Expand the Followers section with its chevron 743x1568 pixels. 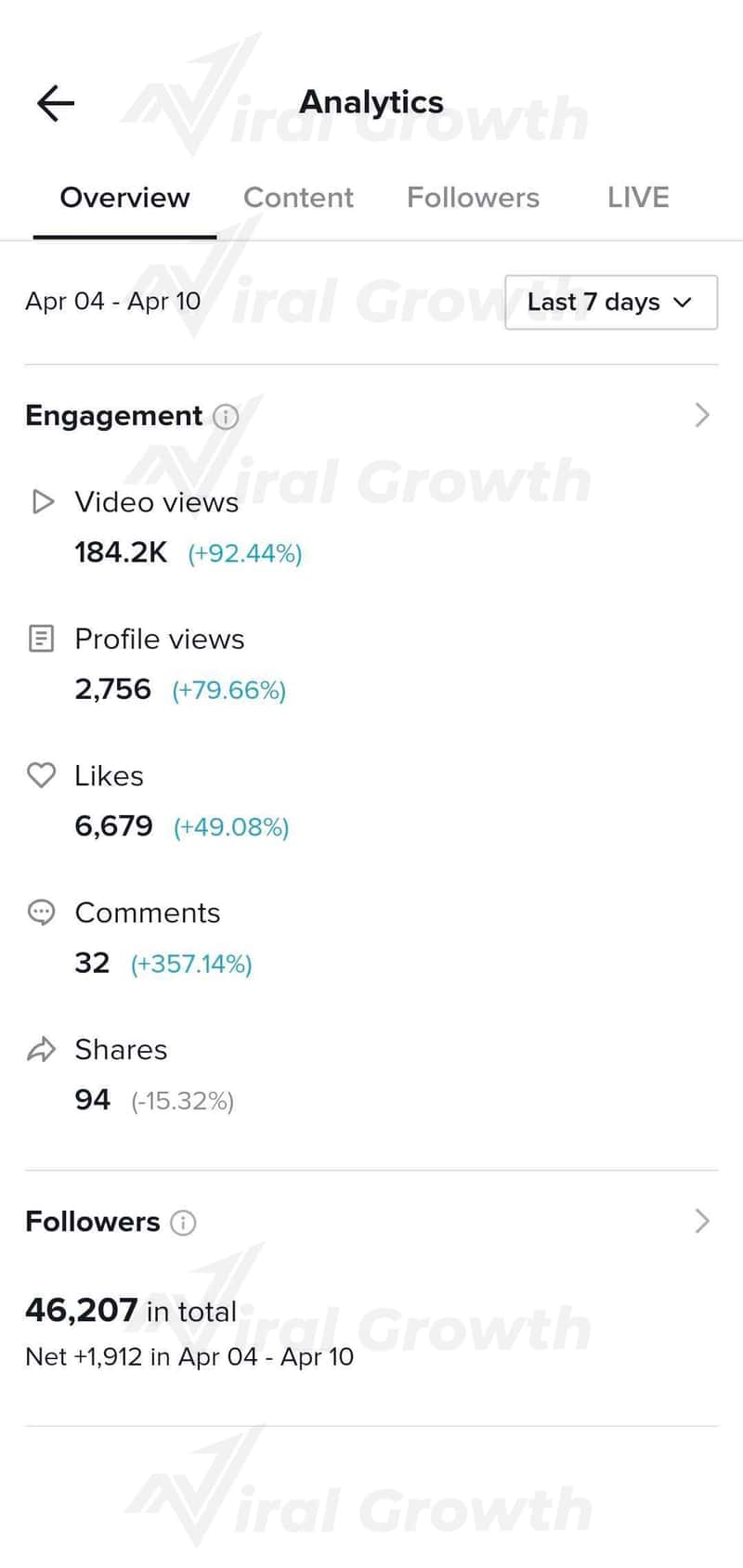[702, 1222]
